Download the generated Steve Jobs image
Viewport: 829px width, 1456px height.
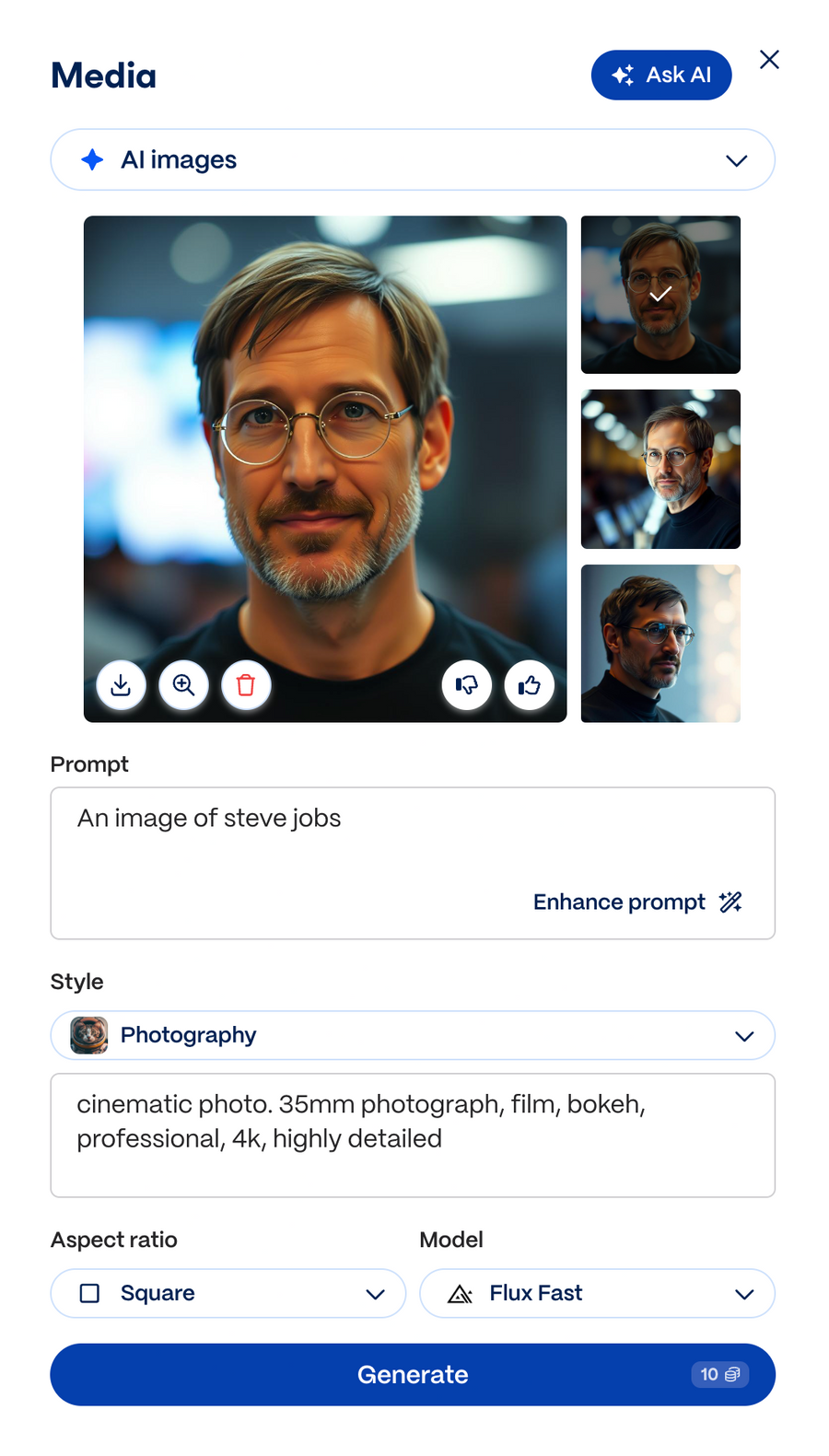pos(121,685)
